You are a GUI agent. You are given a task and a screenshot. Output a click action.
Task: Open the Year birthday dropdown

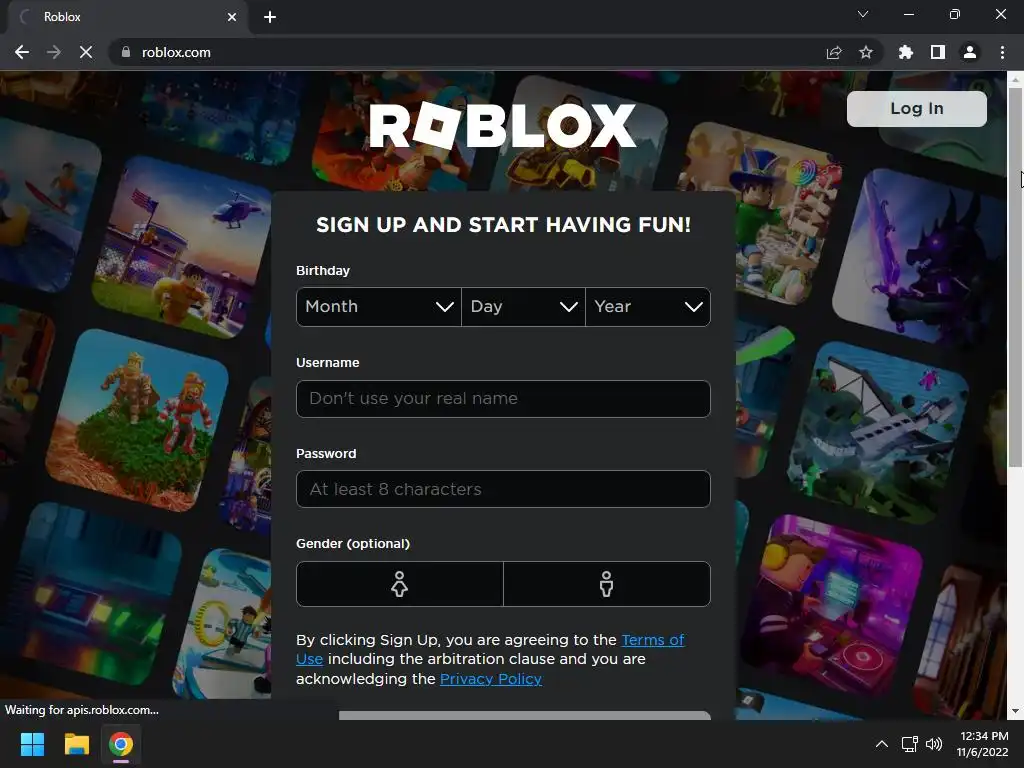point(648,307)
